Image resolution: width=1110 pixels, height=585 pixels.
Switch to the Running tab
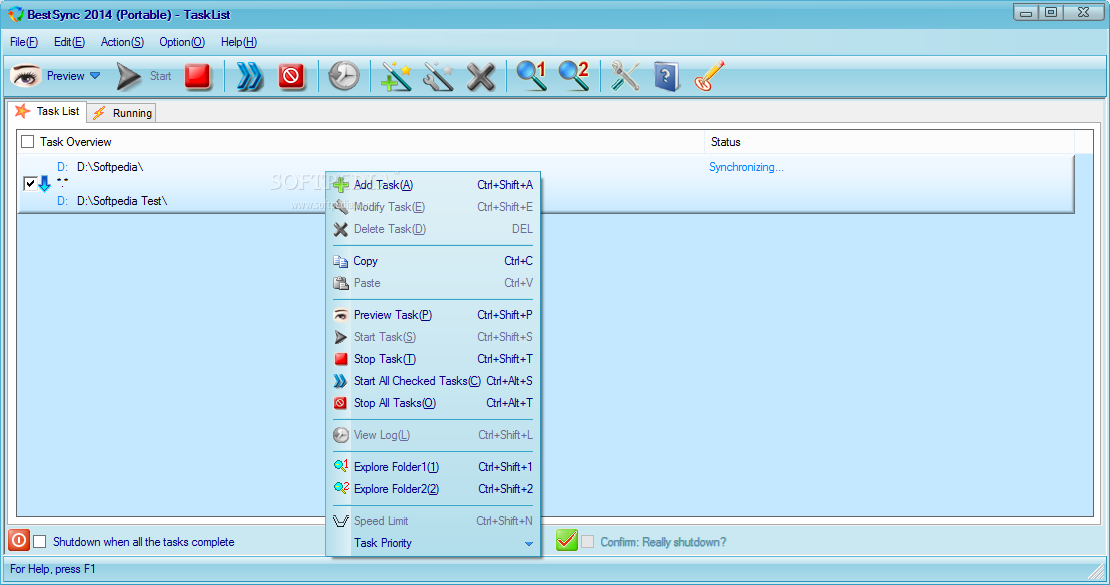(122, 113)
